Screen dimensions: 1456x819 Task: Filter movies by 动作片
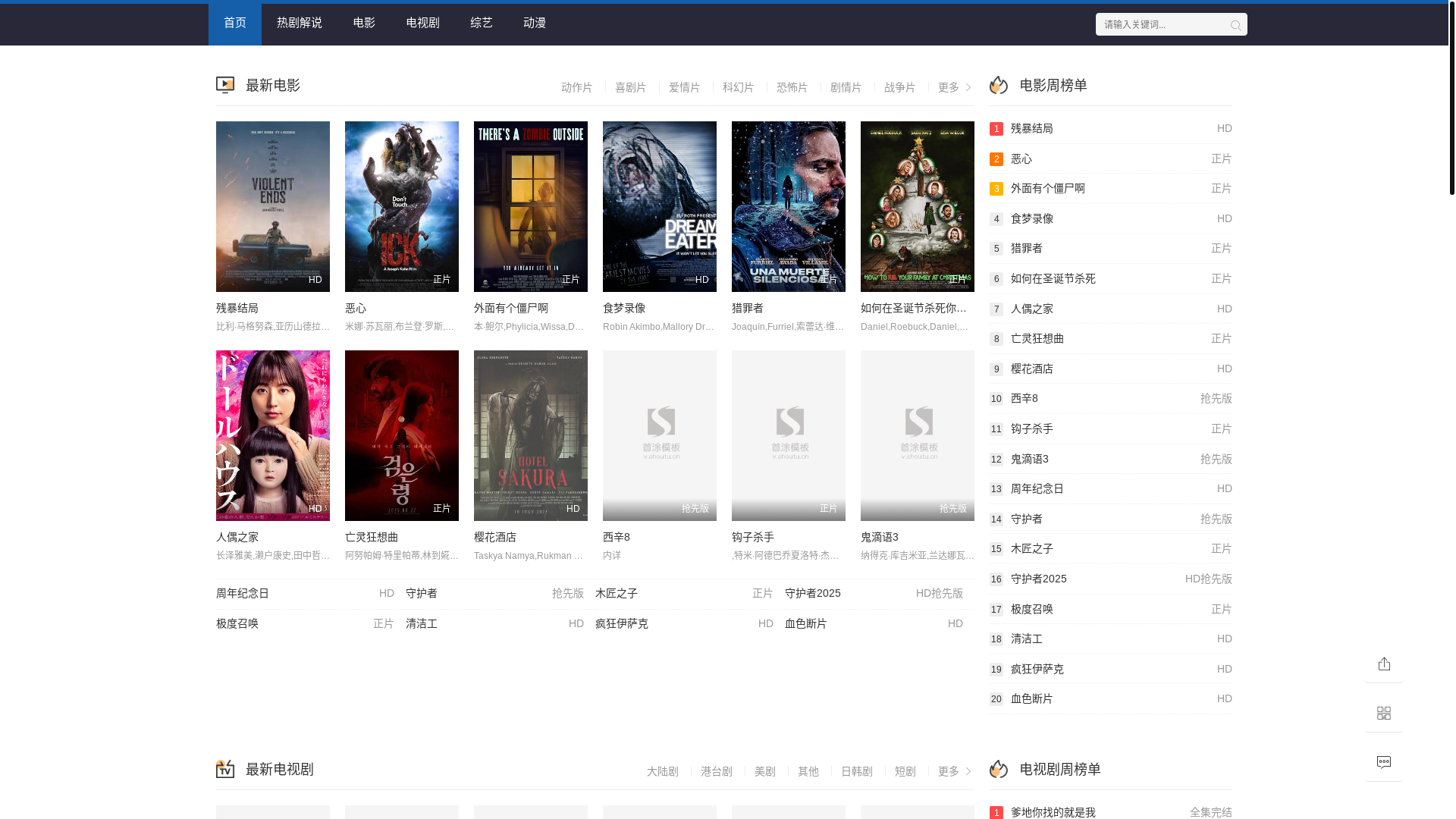coord(577,87)
